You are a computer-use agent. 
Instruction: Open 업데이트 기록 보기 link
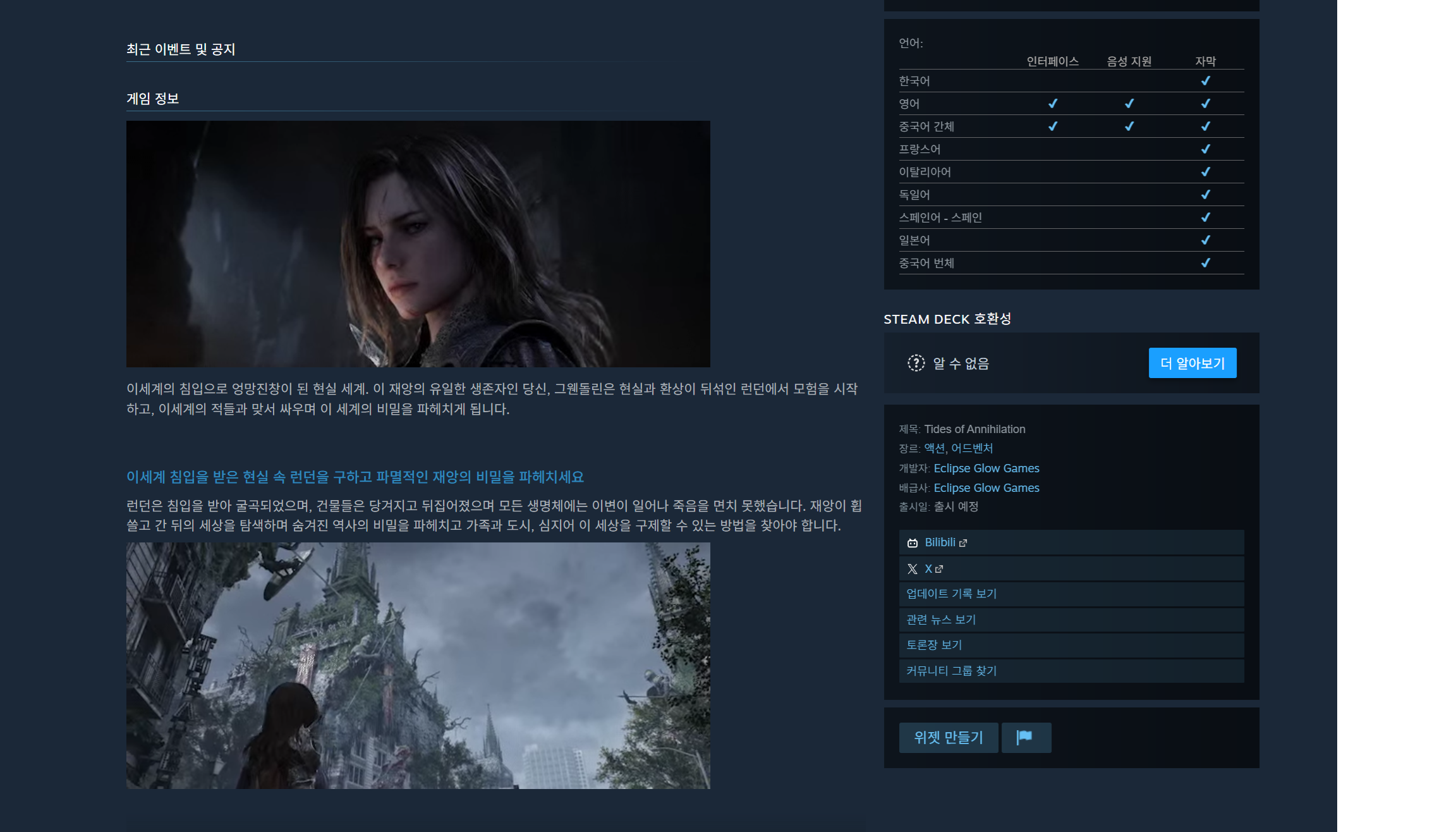pos(951,594)
